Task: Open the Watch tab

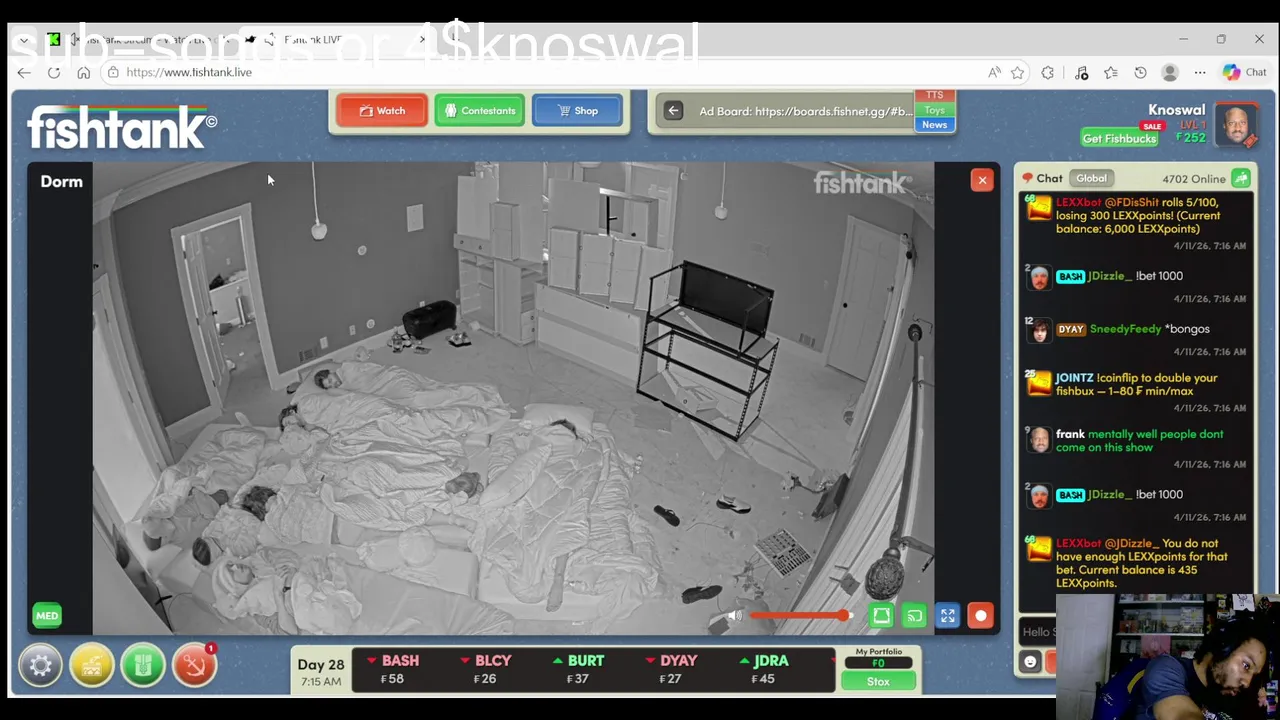Action: (382, 111)
